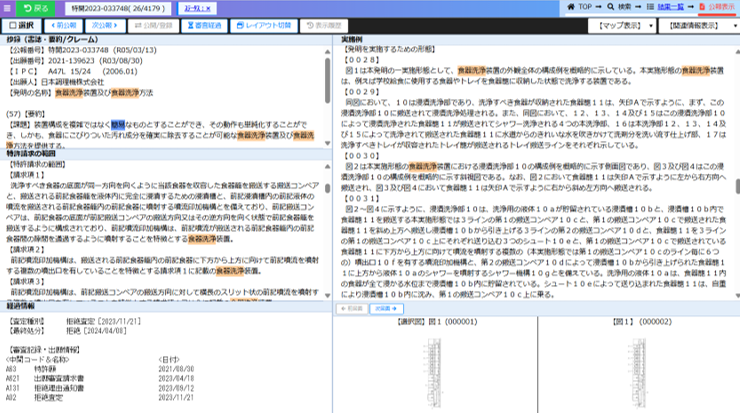
Task: Click the 出願番号 2021-139623 line
Action: pyautogui.click(x=75, y=61)
